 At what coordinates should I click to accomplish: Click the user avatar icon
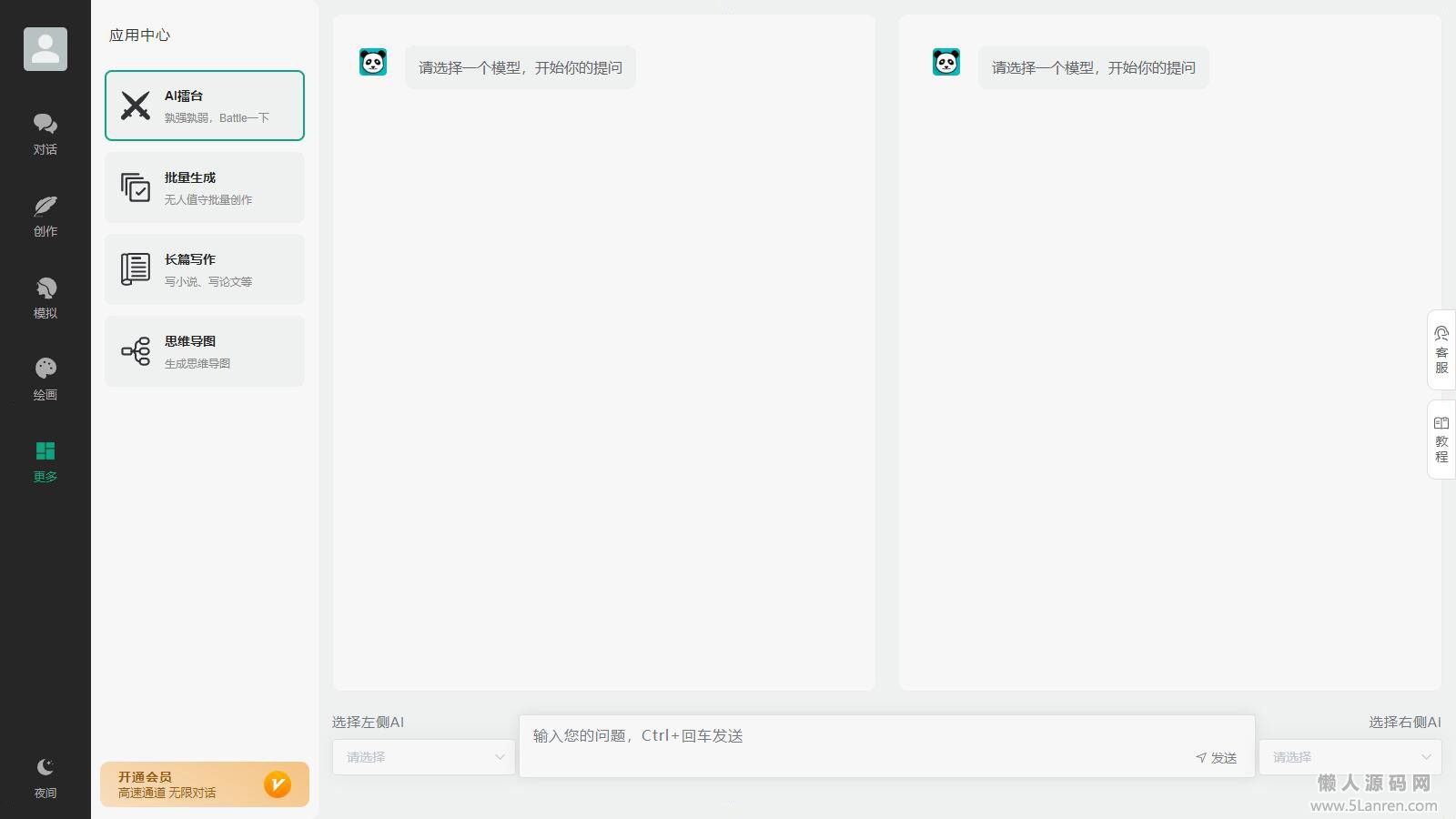point(45,49)
